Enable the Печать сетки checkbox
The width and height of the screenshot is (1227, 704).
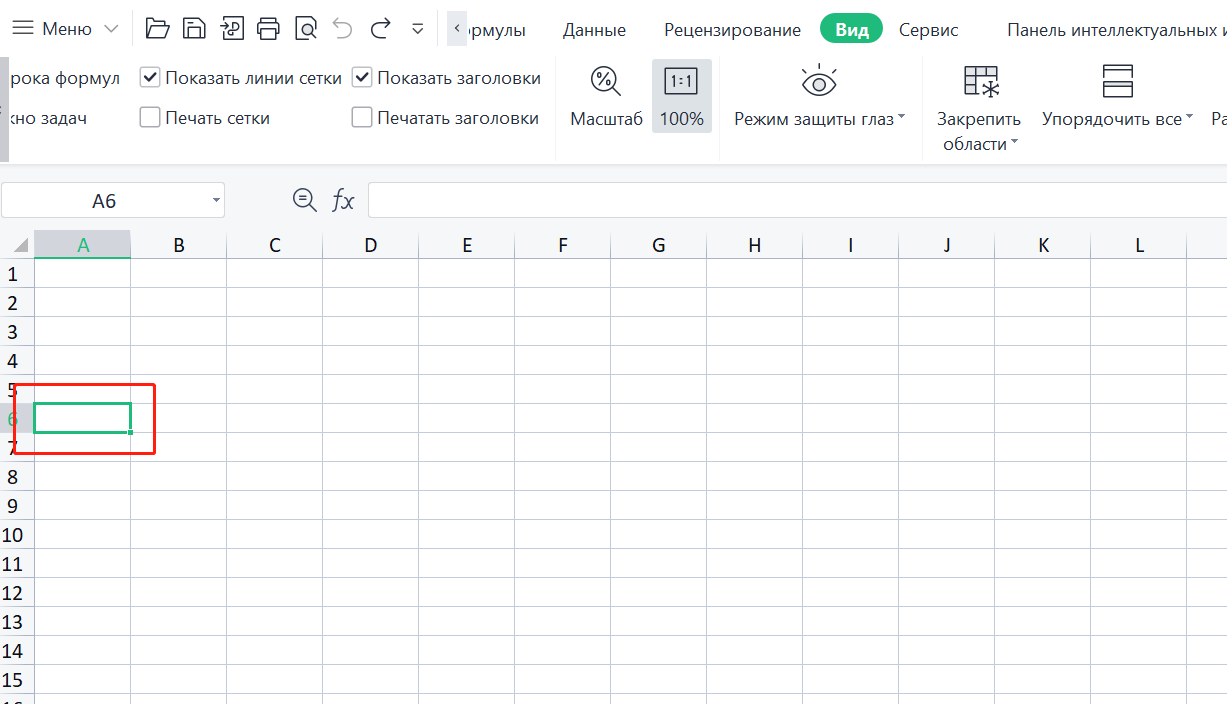click(150, 118)
